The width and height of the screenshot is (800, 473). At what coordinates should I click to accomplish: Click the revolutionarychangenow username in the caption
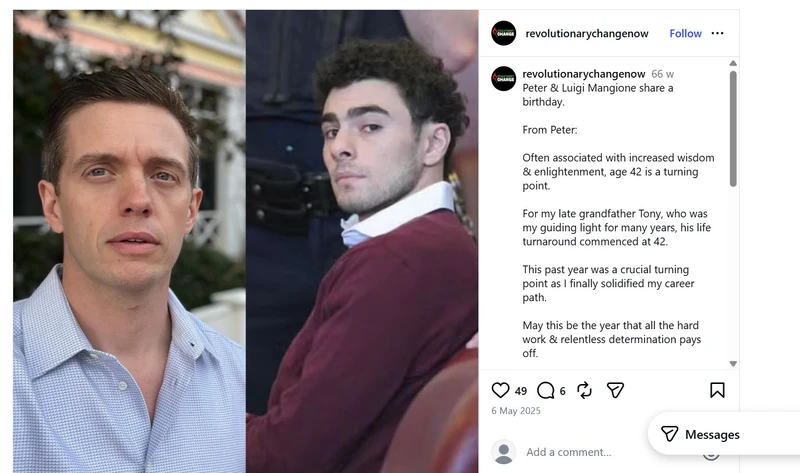(584, 74)
